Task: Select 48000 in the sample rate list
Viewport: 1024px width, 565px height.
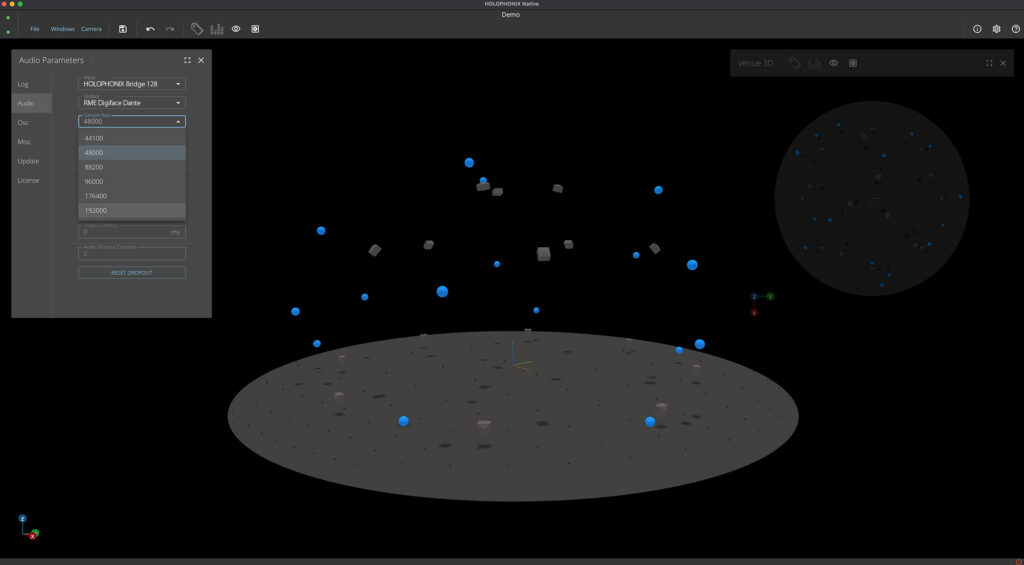Action: [x=132, y=152]
